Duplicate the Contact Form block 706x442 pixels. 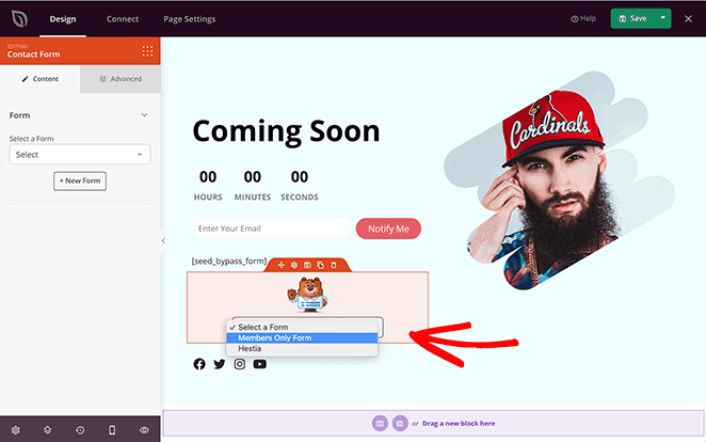coord(320,265)
